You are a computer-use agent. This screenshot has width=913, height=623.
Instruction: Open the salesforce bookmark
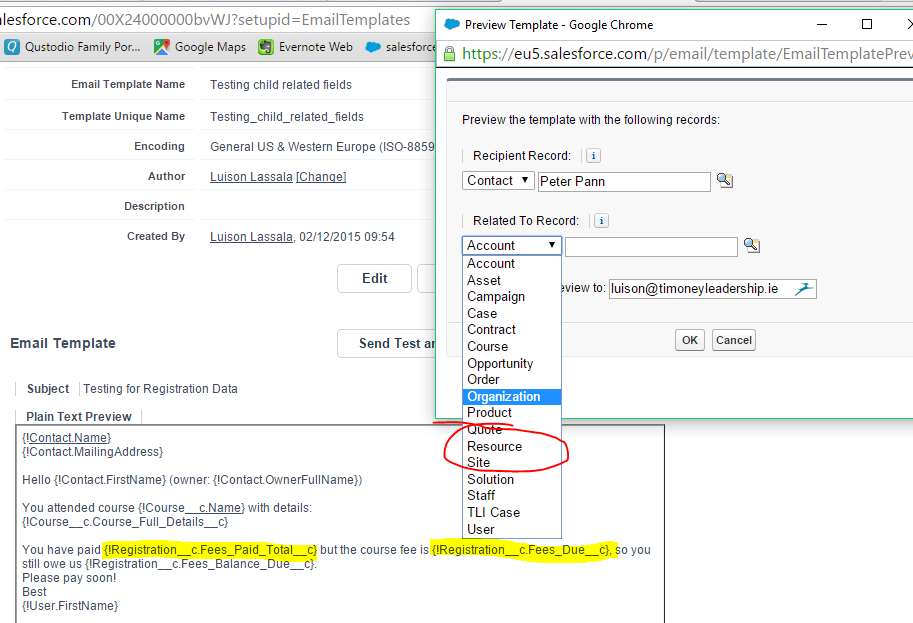click(401, 47)
